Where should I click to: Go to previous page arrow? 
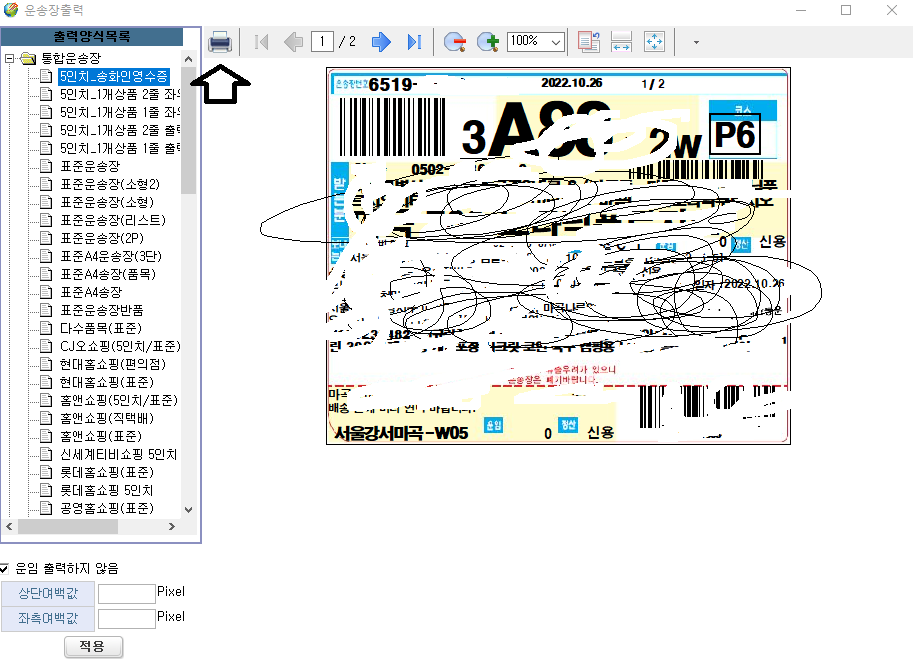pos(293,42)
